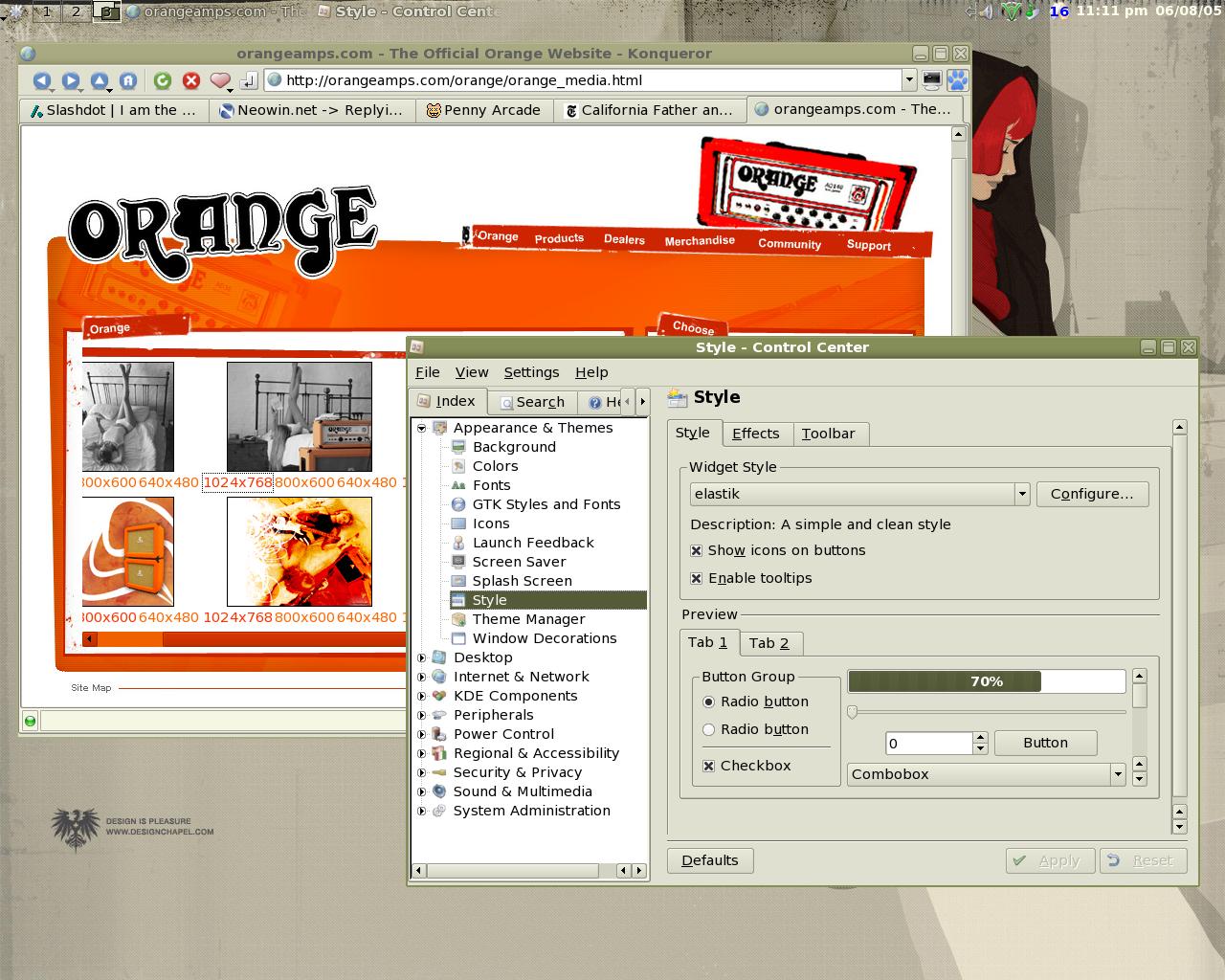Open the Splash Screen module

[522, 581]
